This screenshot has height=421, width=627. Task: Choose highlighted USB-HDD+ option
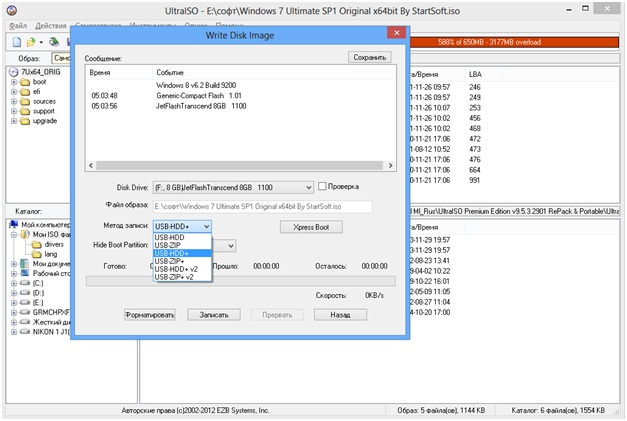pos(182,253)
